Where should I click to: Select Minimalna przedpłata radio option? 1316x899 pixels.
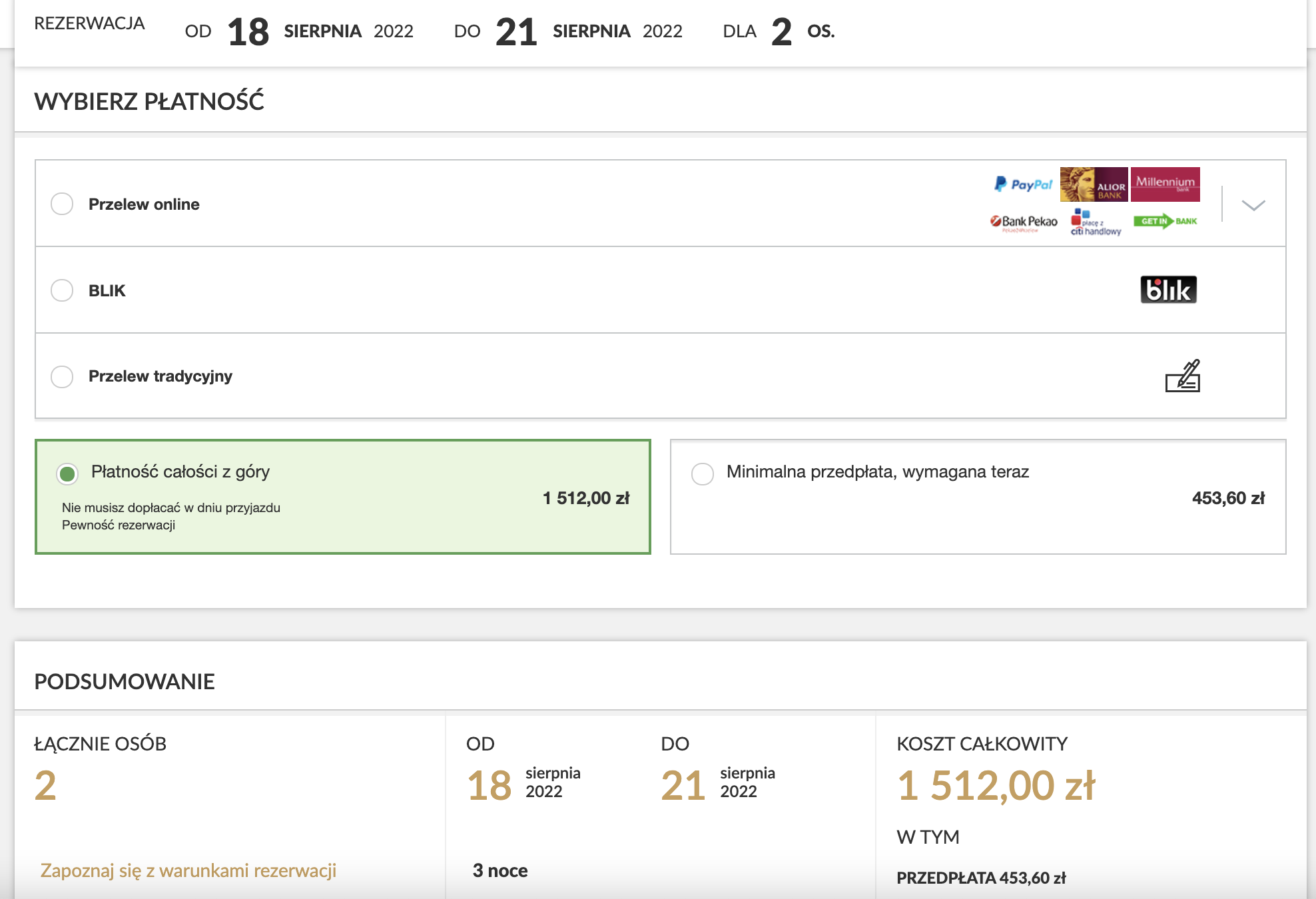pos(702,473)
